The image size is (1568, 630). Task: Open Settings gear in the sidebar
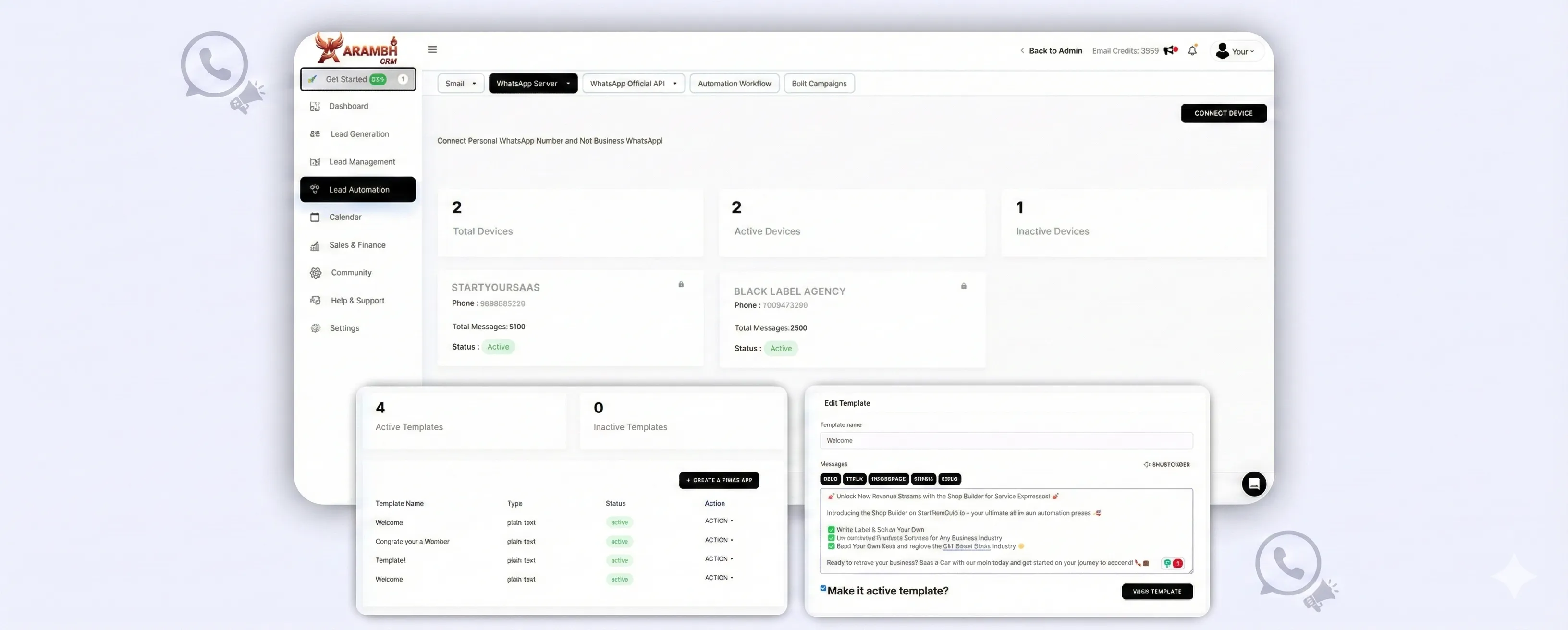pyautogui.click(x=315, y=329)
